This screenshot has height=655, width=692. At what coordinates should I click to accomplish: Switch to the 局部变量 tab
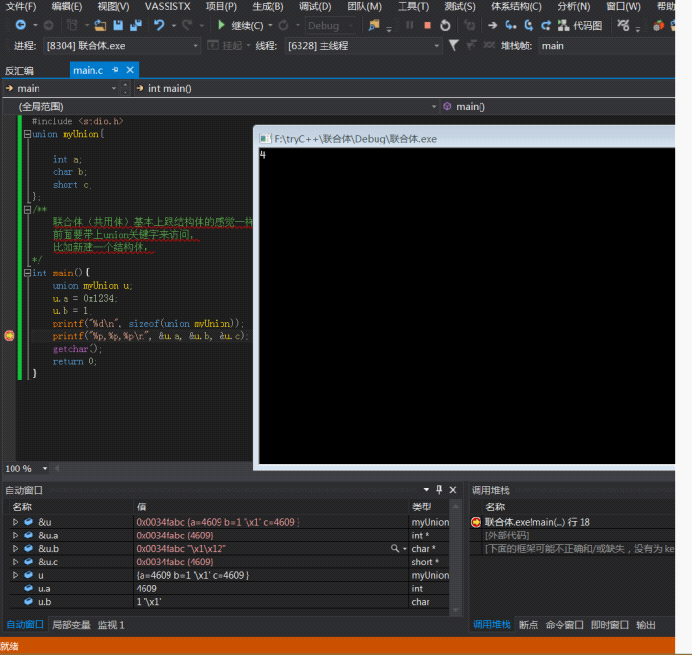click(x=71, y=625)
